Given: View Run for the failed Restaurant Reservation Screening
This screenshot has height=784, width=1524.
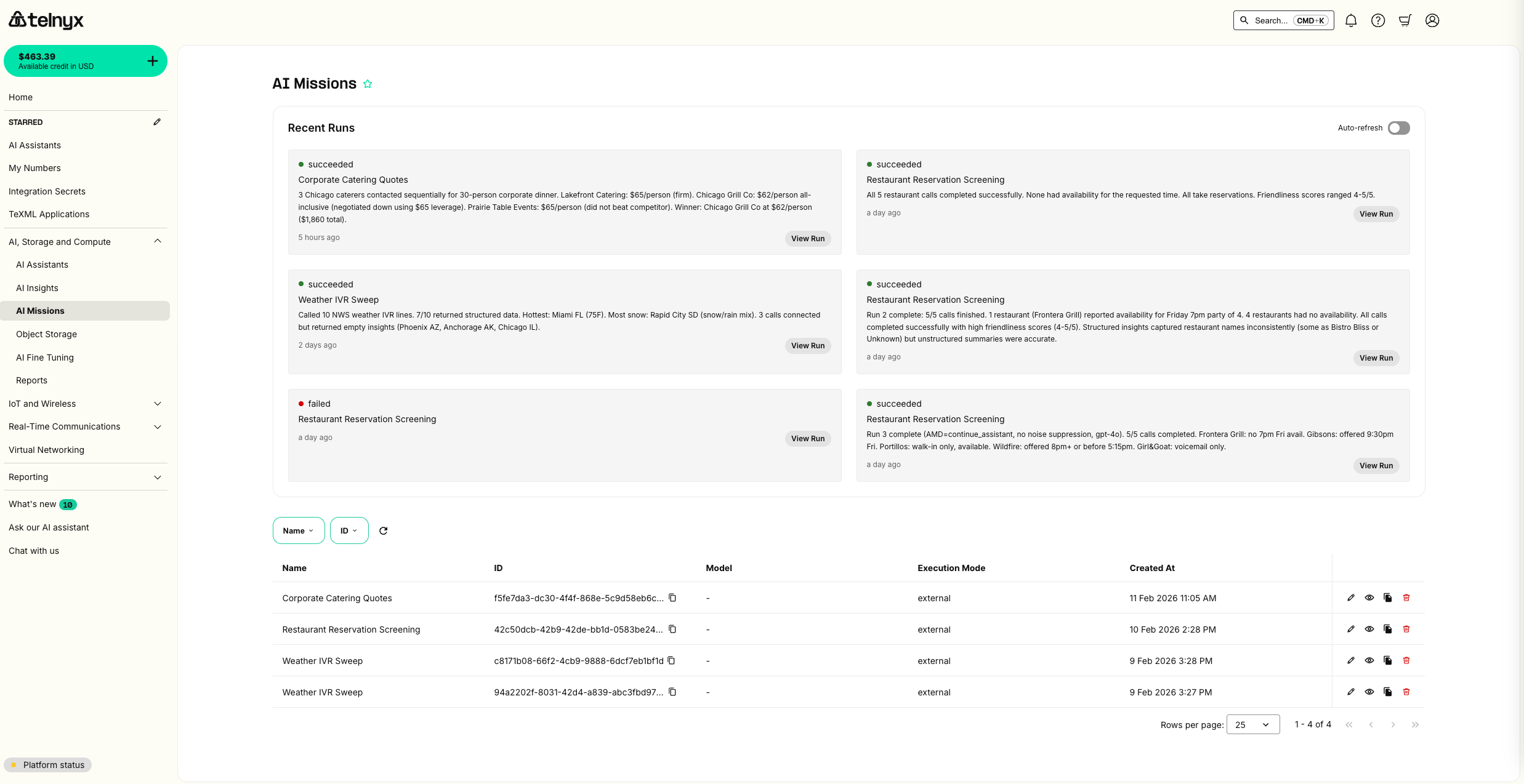Looking at the screenshot, I should [x=807, y=438].
